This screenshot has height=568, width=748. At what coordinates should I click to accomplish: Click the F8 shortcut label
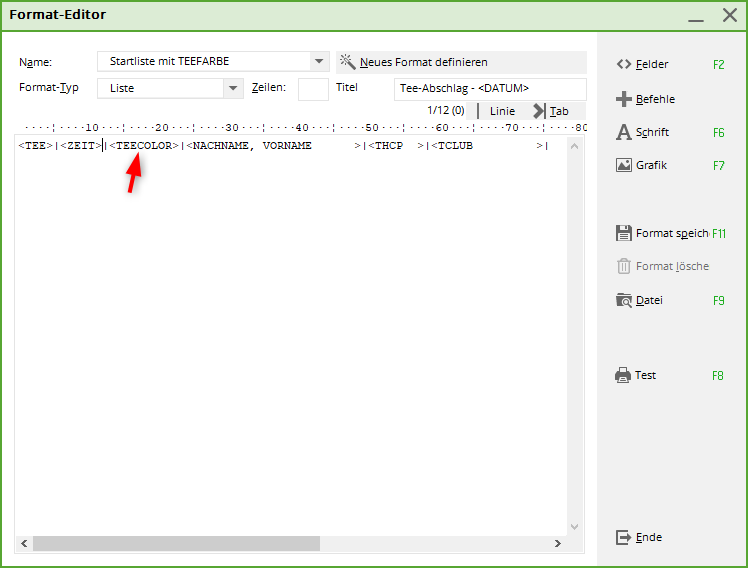(718, 376)
